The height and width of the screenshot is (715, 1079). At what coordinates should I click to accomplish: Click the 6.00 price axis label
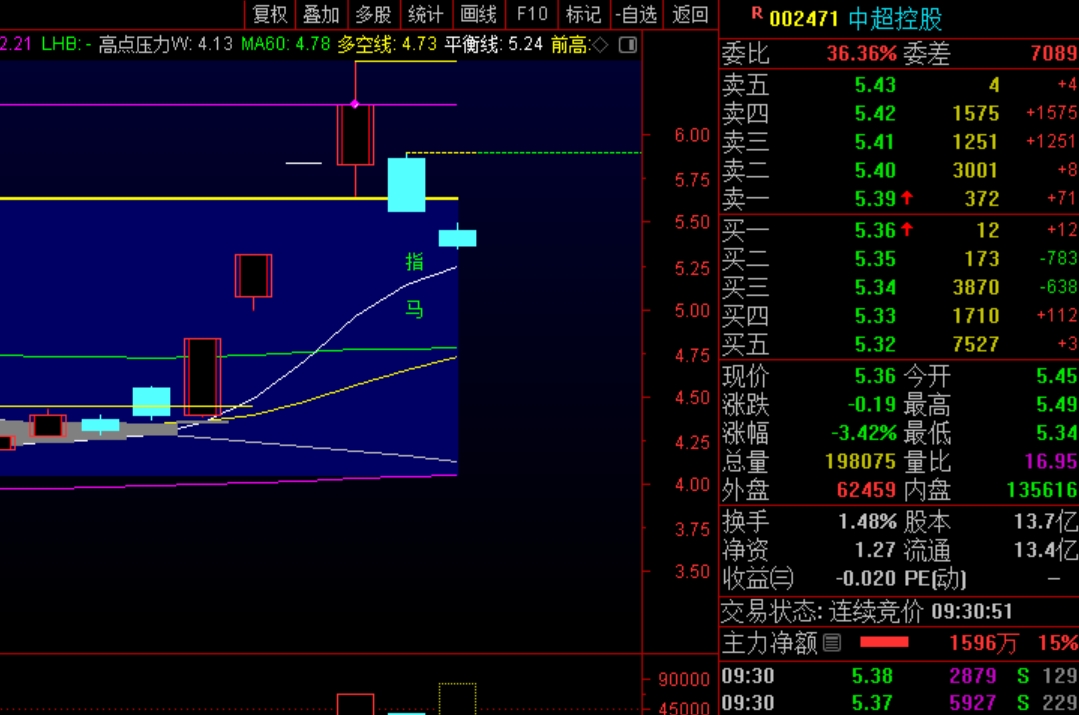[x=692, y=135]
